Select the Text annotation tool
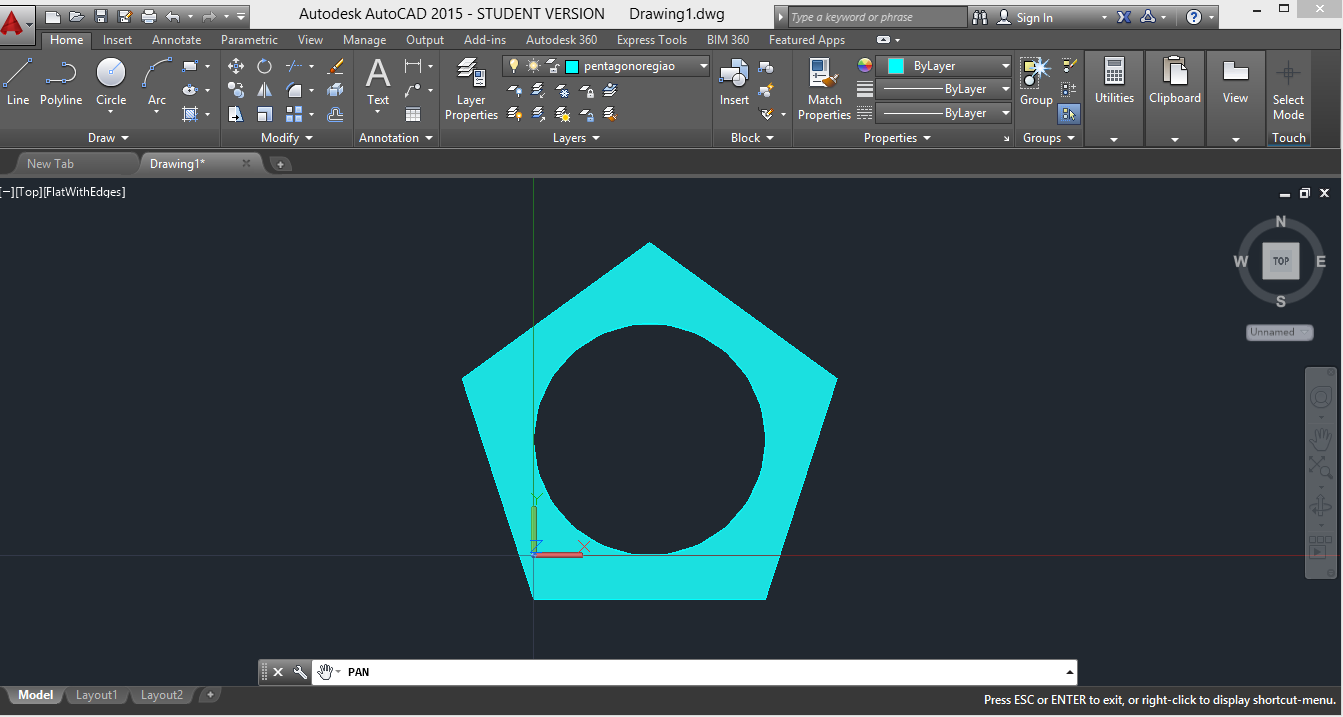The image size is (1343, 717). (378, 82)
